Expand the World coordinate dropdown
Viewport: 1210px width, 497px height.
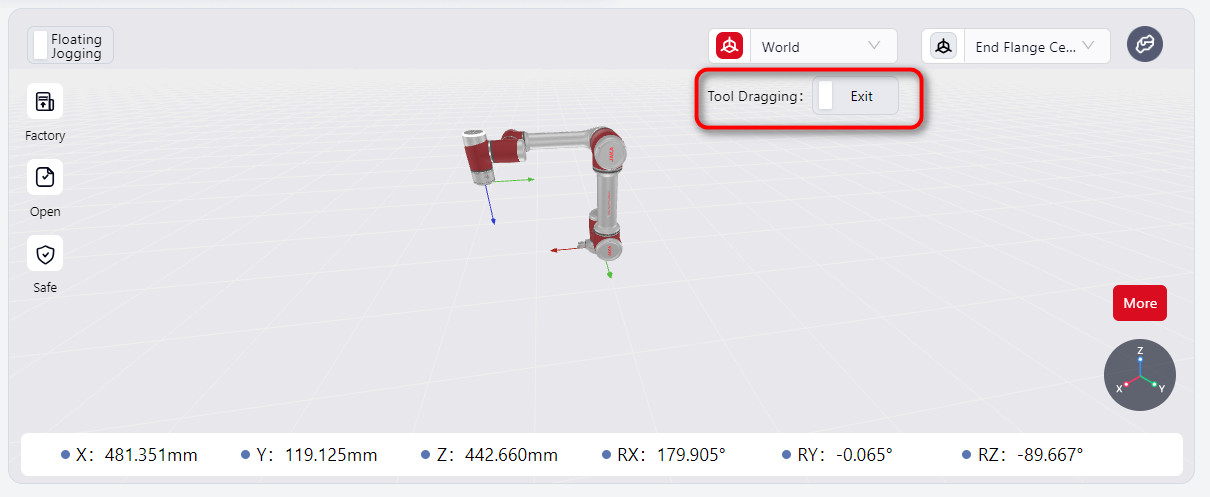click(822, 46)
